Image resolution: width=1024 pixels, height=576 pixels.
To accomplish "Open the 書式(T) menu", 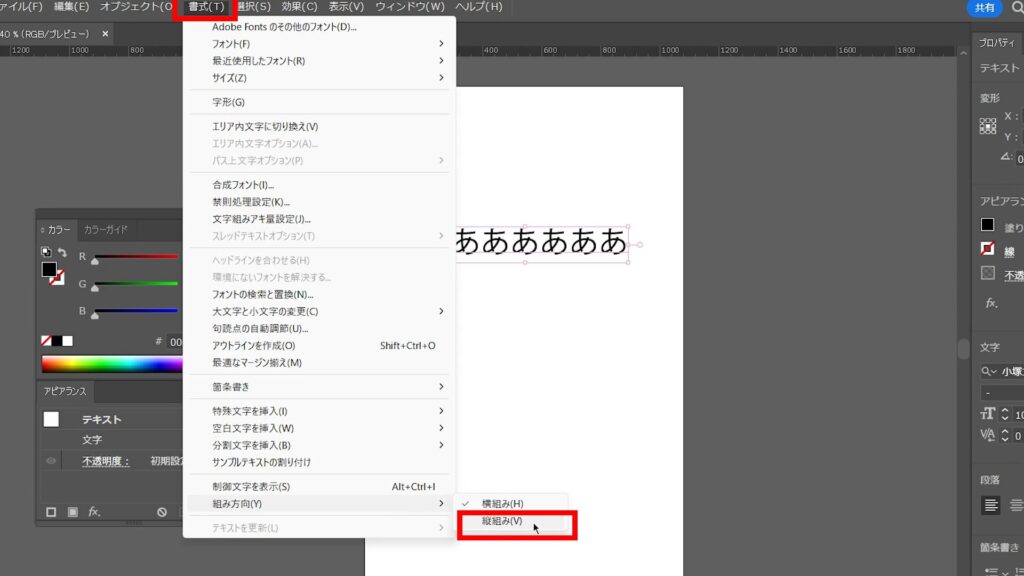I will 206,7.
